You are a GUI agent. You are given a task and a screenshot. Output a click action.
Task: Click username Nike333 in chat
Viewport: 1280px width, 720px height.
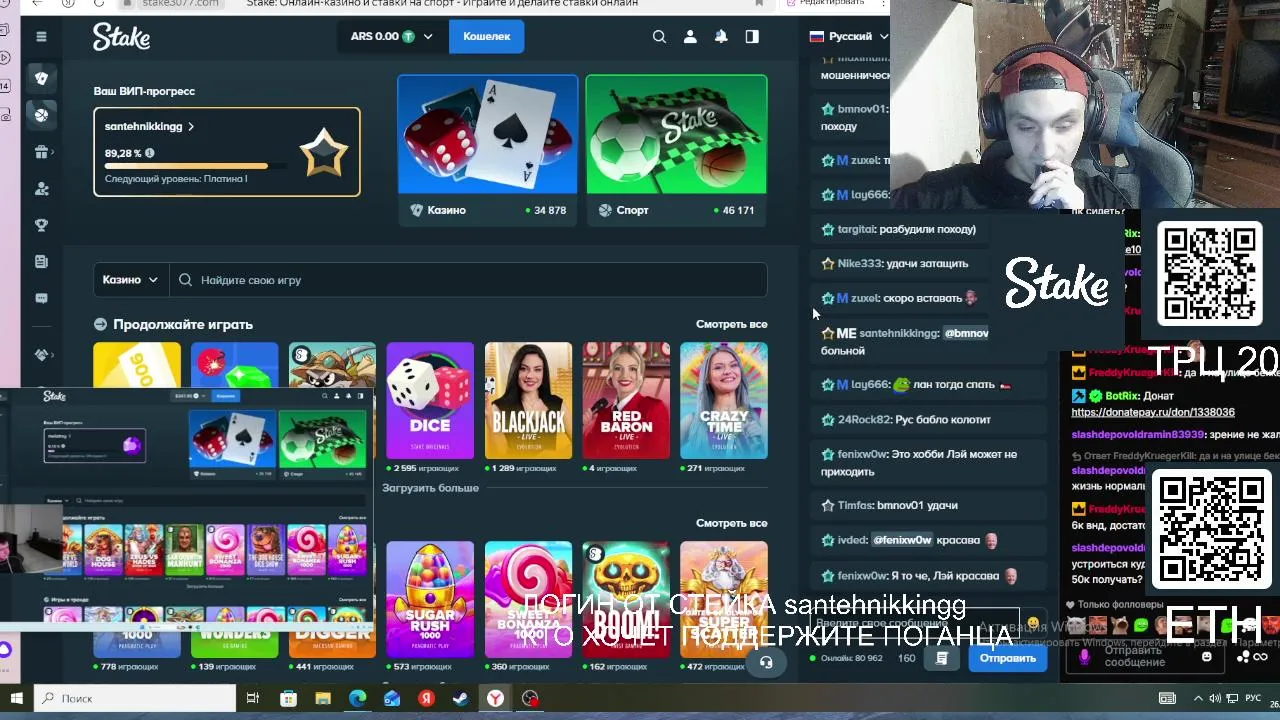859,264
